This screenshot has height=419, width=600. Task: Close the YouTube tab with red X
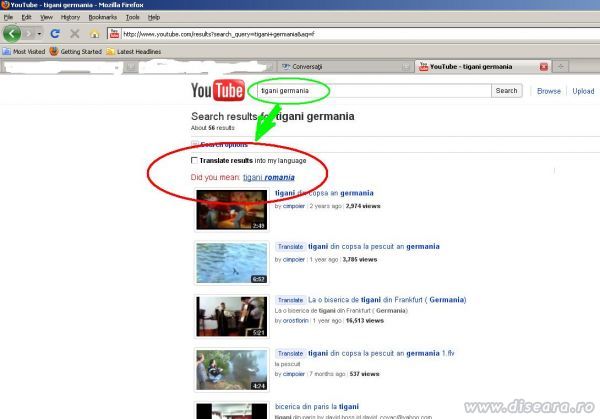(x=543, y=67)
